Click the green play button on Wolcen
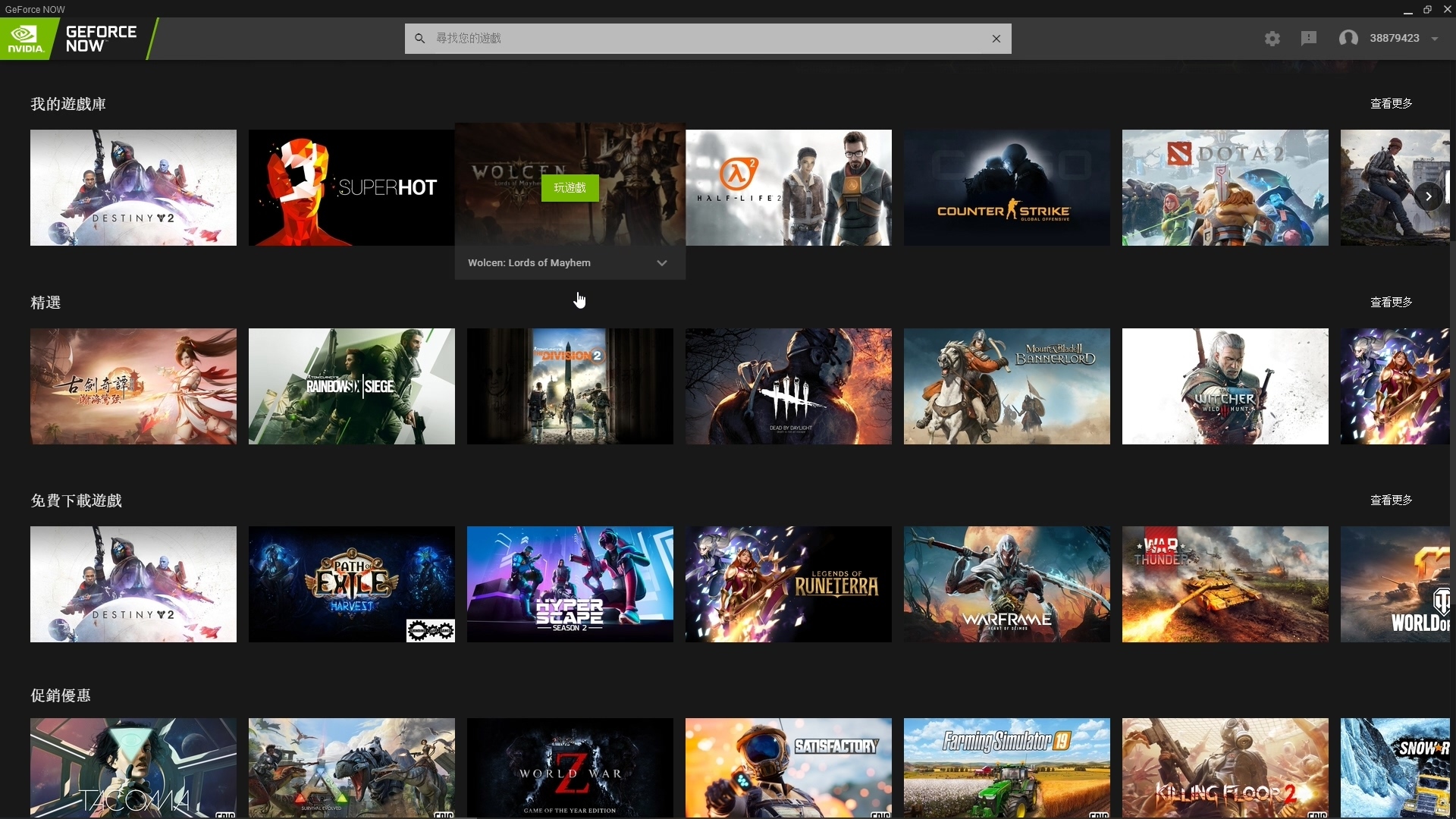1456x819 pixels. point(570,188)
